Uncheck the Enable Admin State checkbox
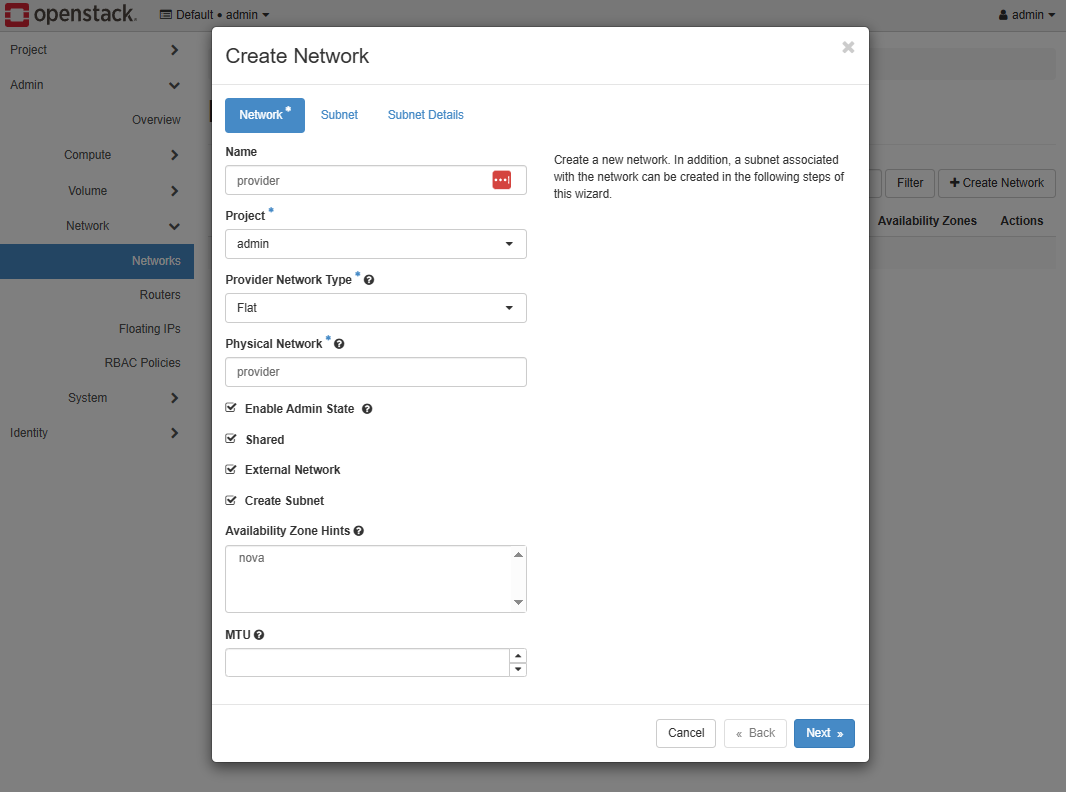This screenshot has height=792, width=1066. [231, 408]
